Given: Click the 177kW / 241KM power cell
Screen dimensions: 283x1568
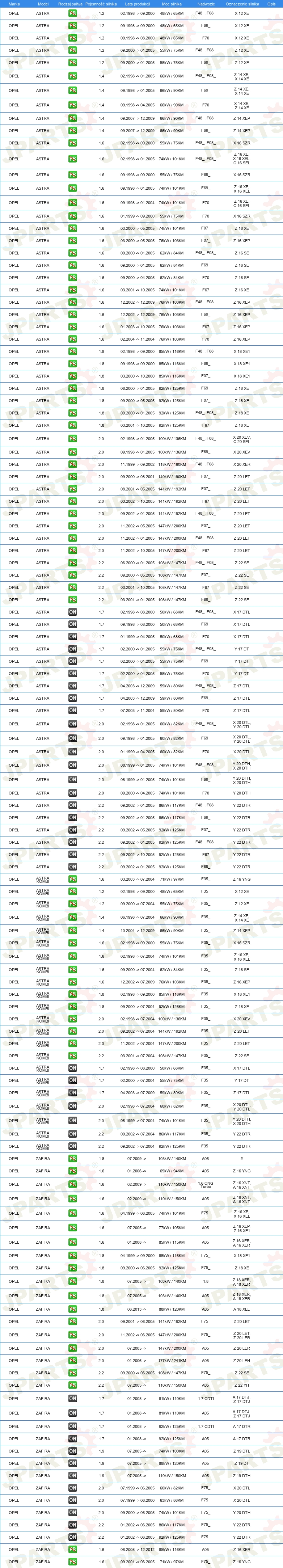Looking at the screenshot, I should 172,1361.
